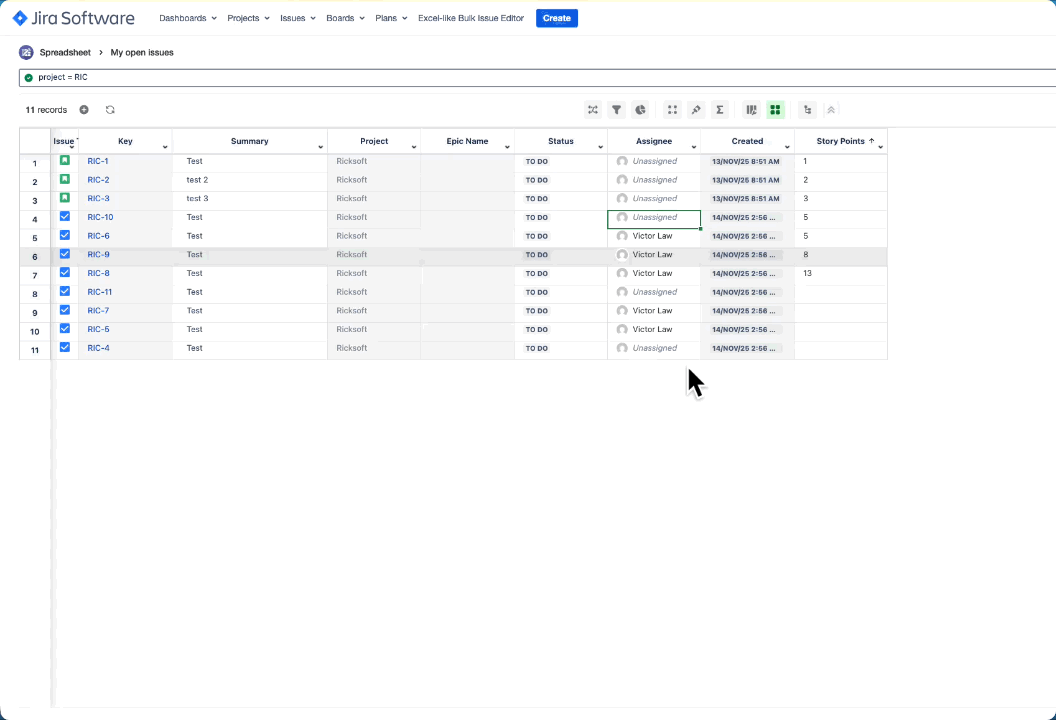The height and width of the screenshot is (720, 1056).
Task: Click the Create button
Action: (x=556, y=17)
